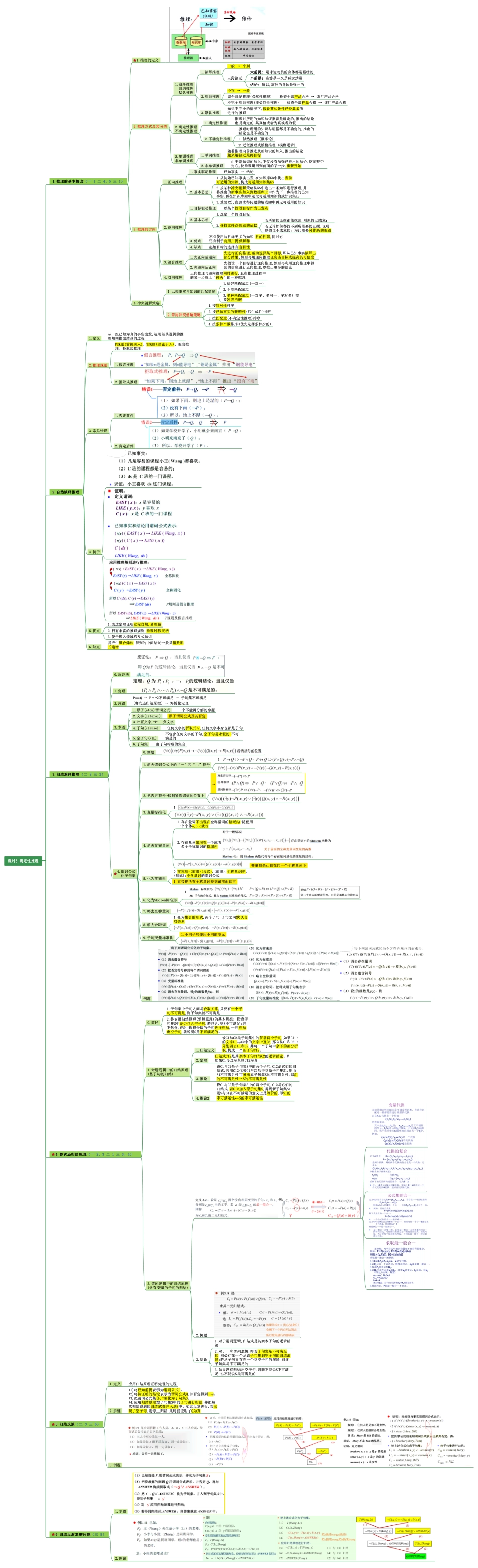Click the 知识库 cylinder icon in the diagram
Image resolution: width=478 pixels, height=1568 pixels.
[x=196, y=41]
